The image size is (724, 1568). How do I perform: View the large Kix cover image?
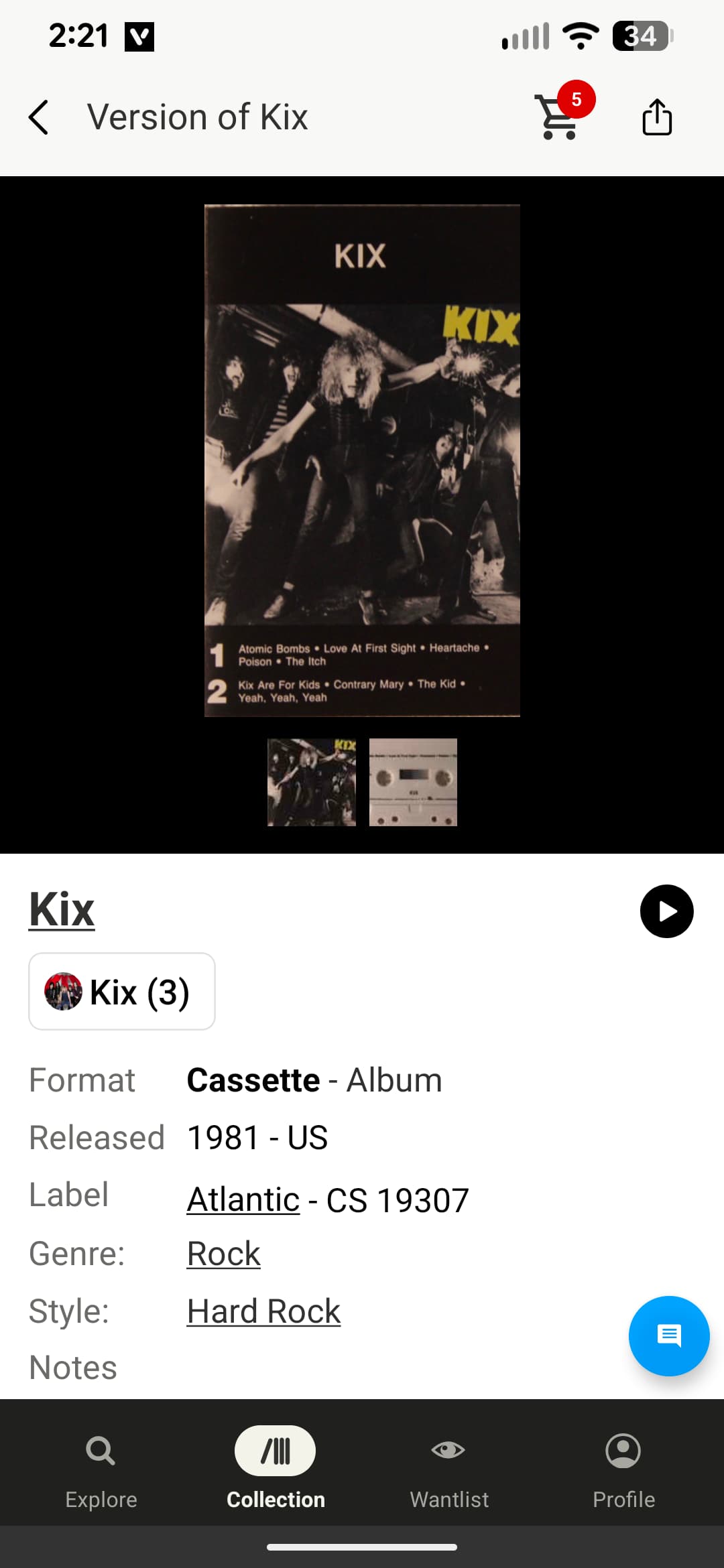(x=362, y=460)
